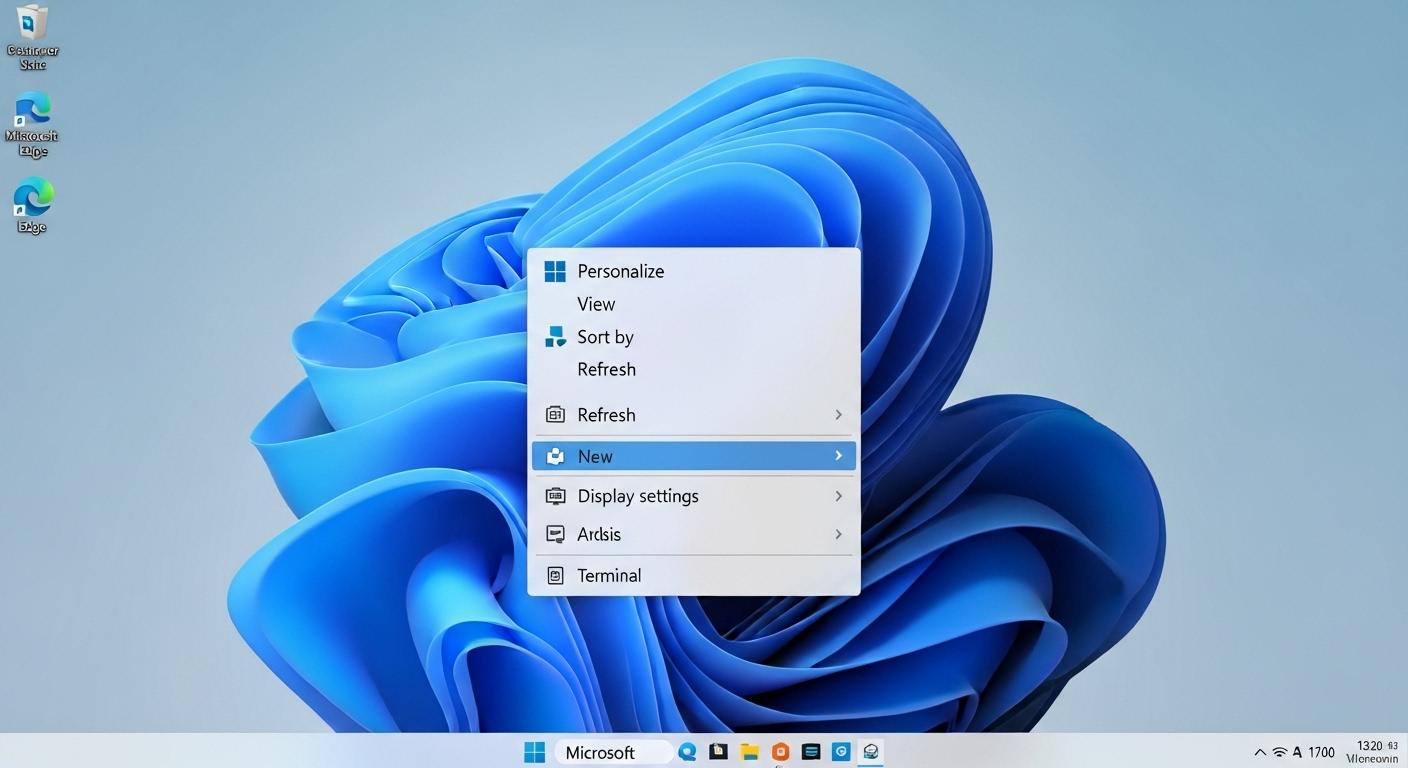Click the Display settings monitor icon
The width and height of the screenshot is (1408, 768).
pyautogui.click(x=555, y=495)
